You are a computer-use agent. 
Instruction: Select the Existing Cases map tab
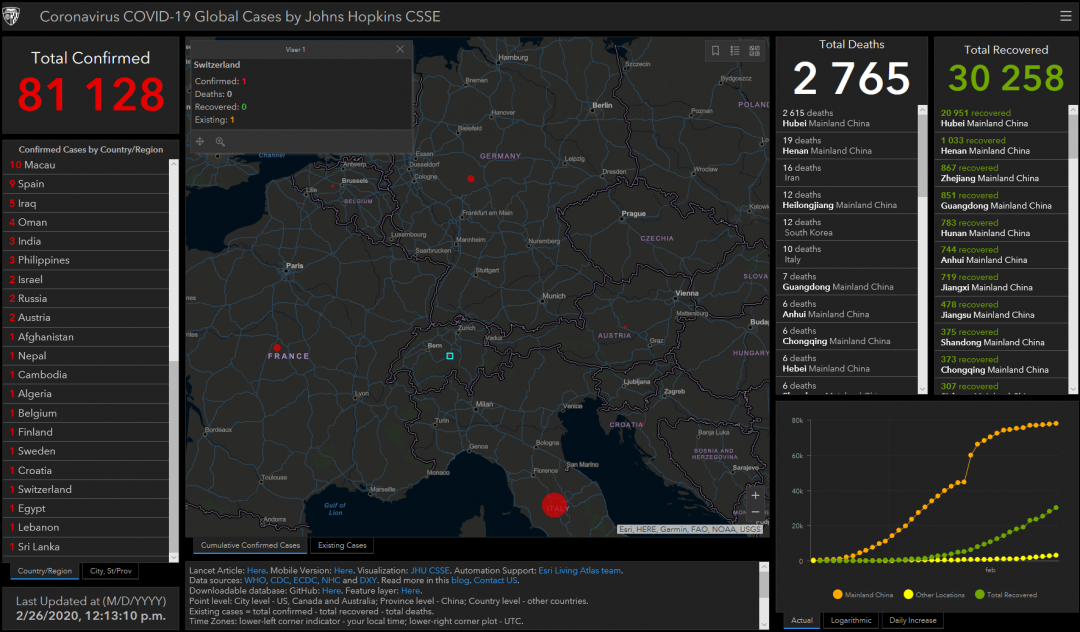(x=342, y=545)
